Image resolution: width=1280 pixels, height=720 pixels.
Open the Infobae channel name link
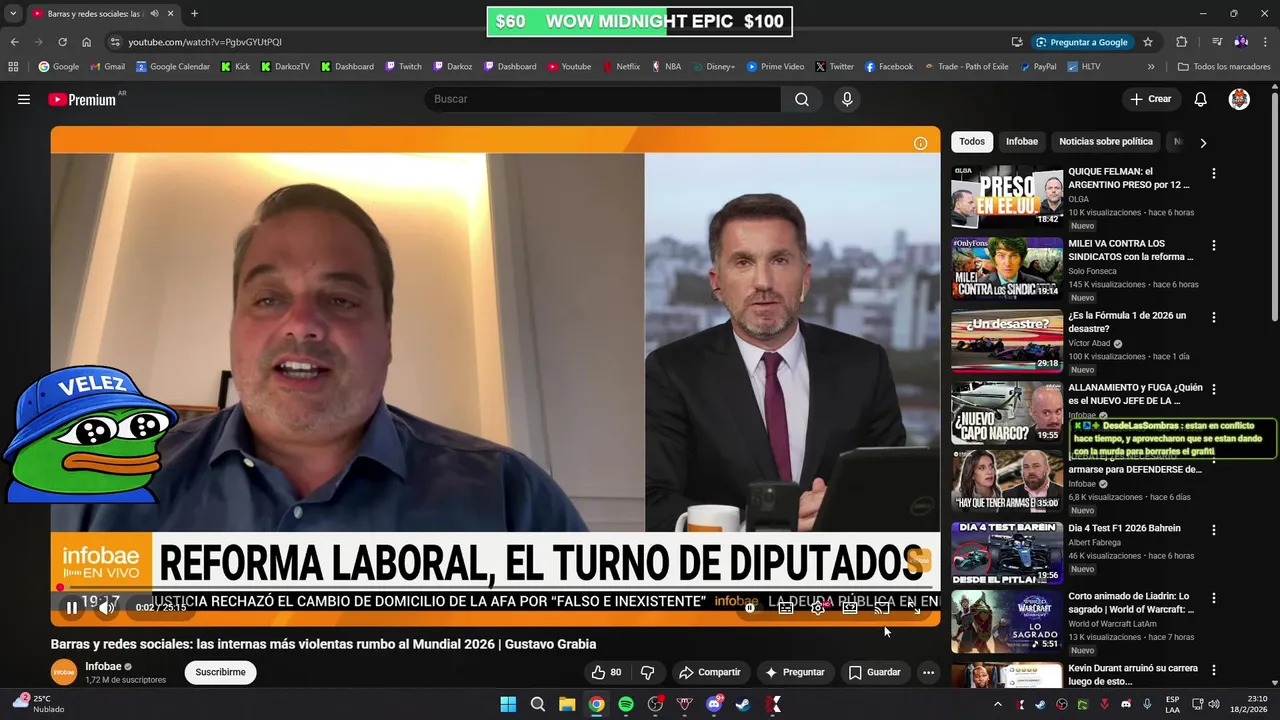(103, 666)
